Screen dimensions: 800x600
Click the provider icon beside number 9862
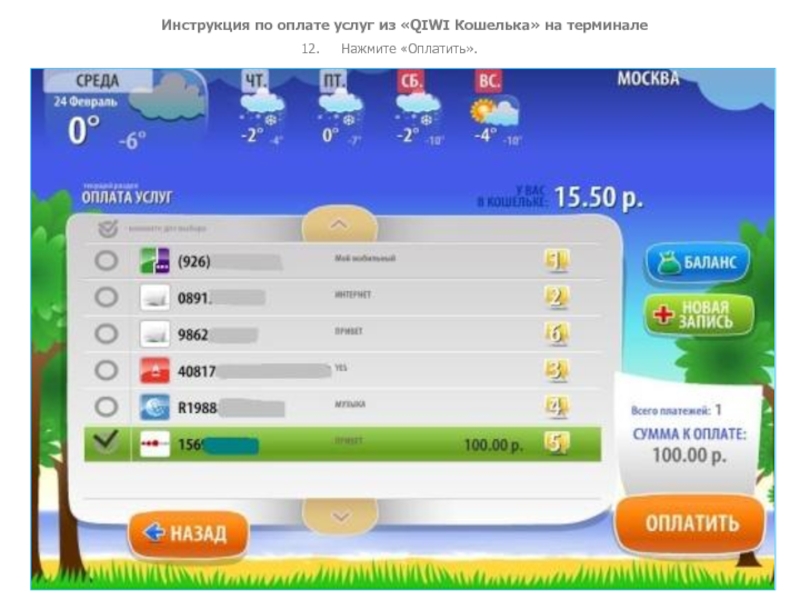click(155, 333)
